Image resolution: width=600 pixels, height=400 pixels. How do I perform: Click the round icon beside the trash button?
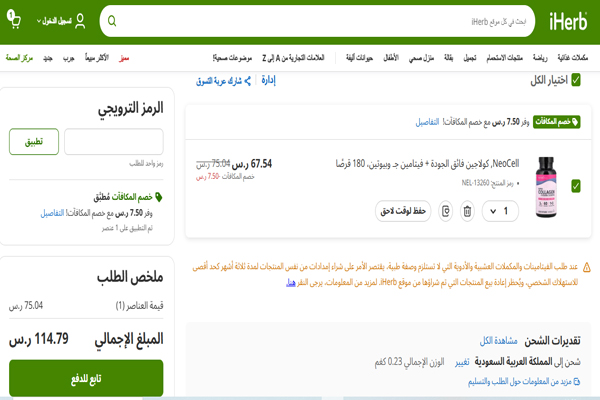pos(445,211)
